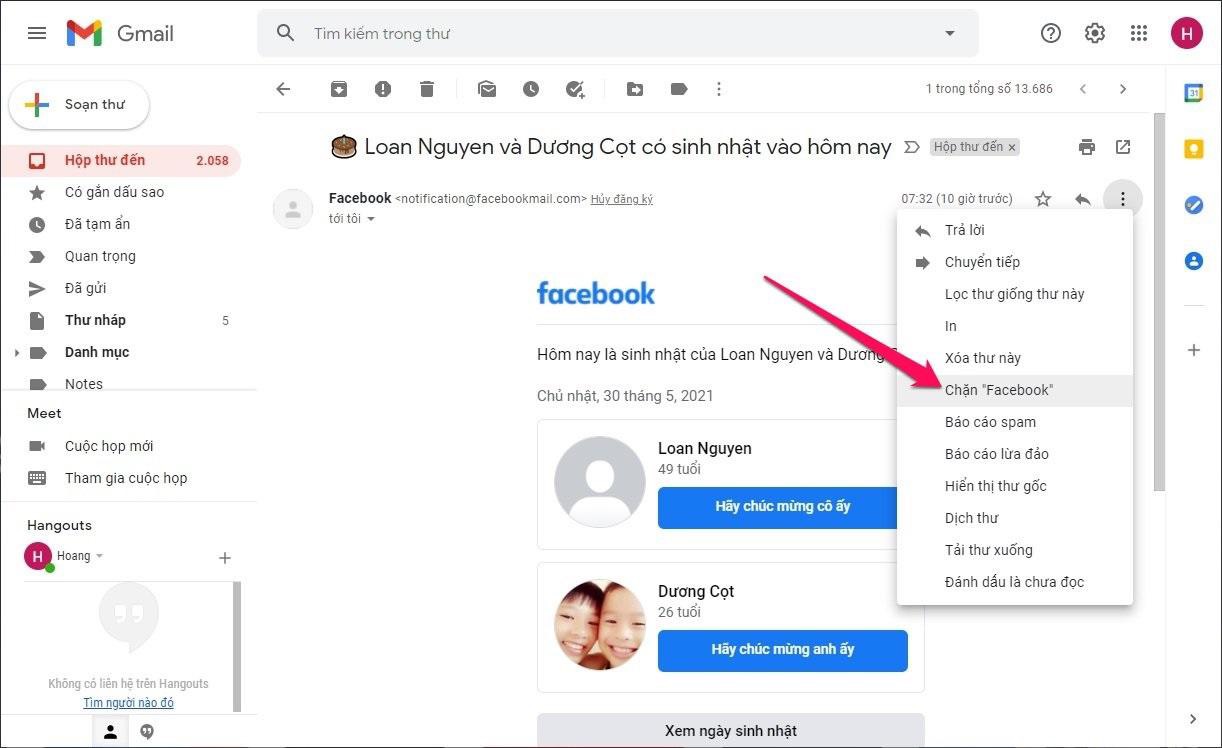This screenshot has width=1222, height=748.
Task: Click Xem ngày sinh nhật button
Action: (730, 731)
